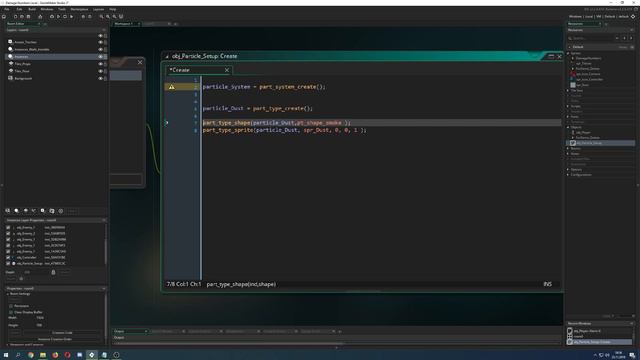Open the Start Page icon in toolbar

tap(4, 17)
